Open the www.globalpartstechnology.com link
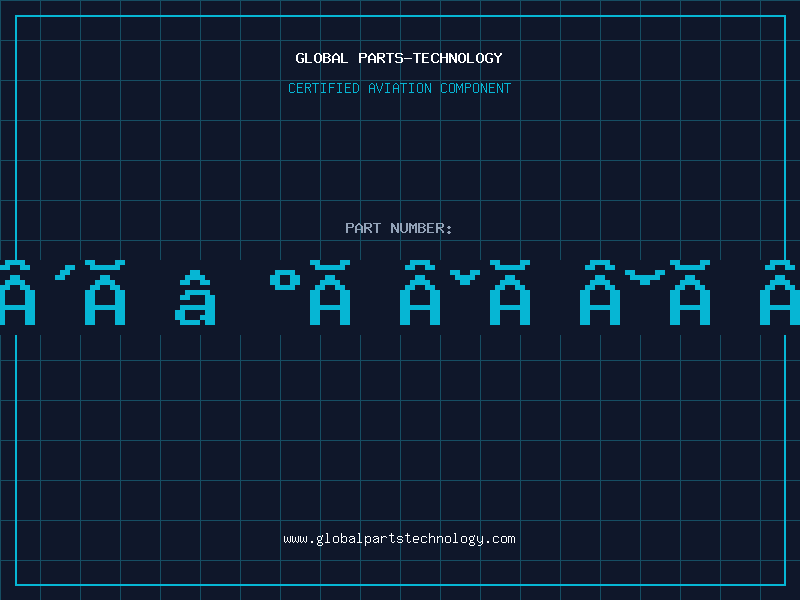 [x=399, y=539]
